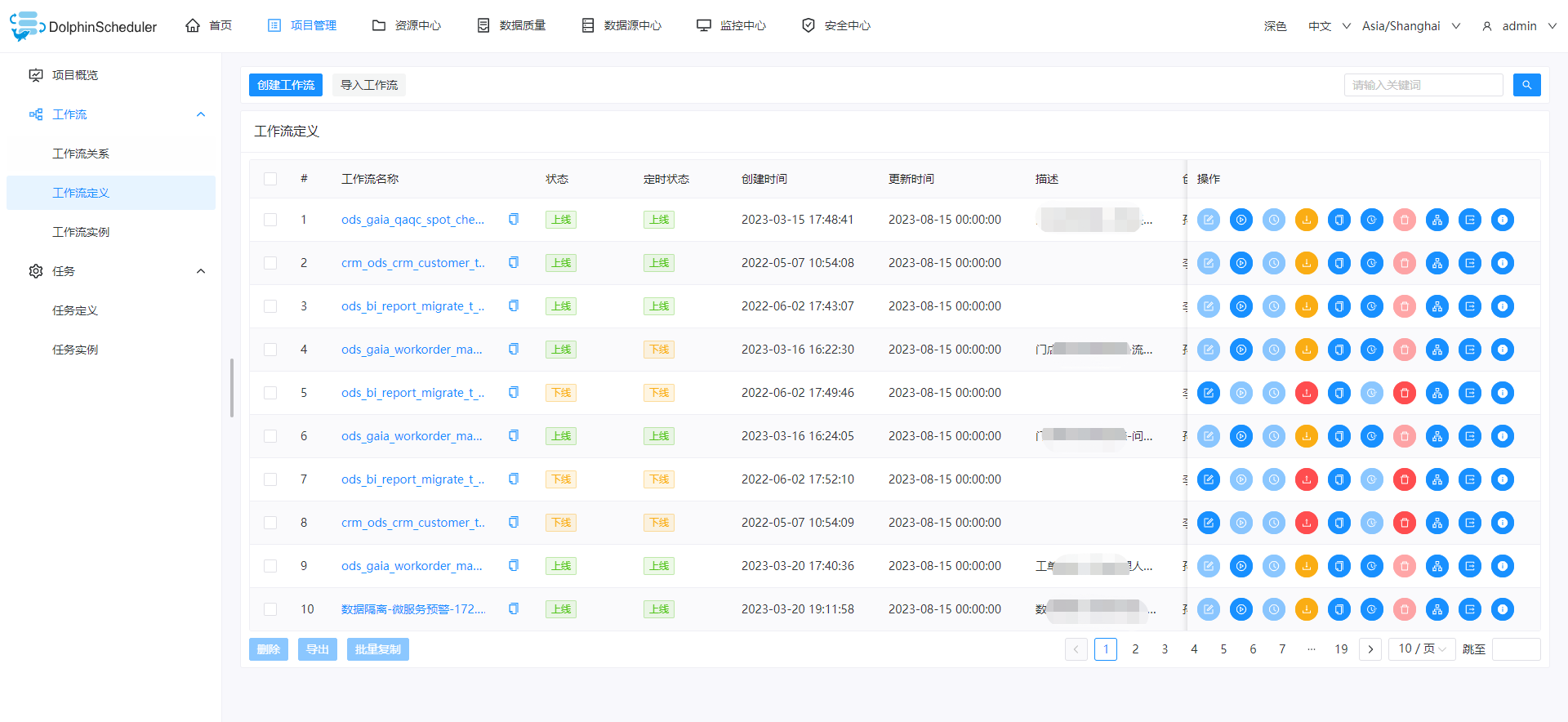This screenshot has width=1568, height=722.
Task: Export the workflow in row 6
Action: (1469, 436)
